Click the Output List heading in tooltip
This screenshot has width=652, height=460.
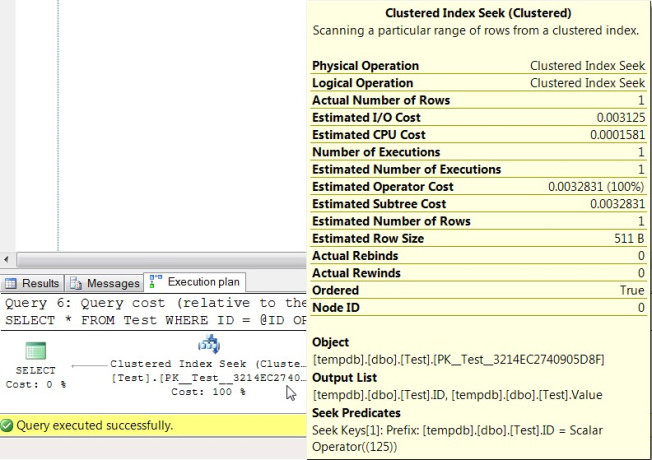(x=344, y=378)
